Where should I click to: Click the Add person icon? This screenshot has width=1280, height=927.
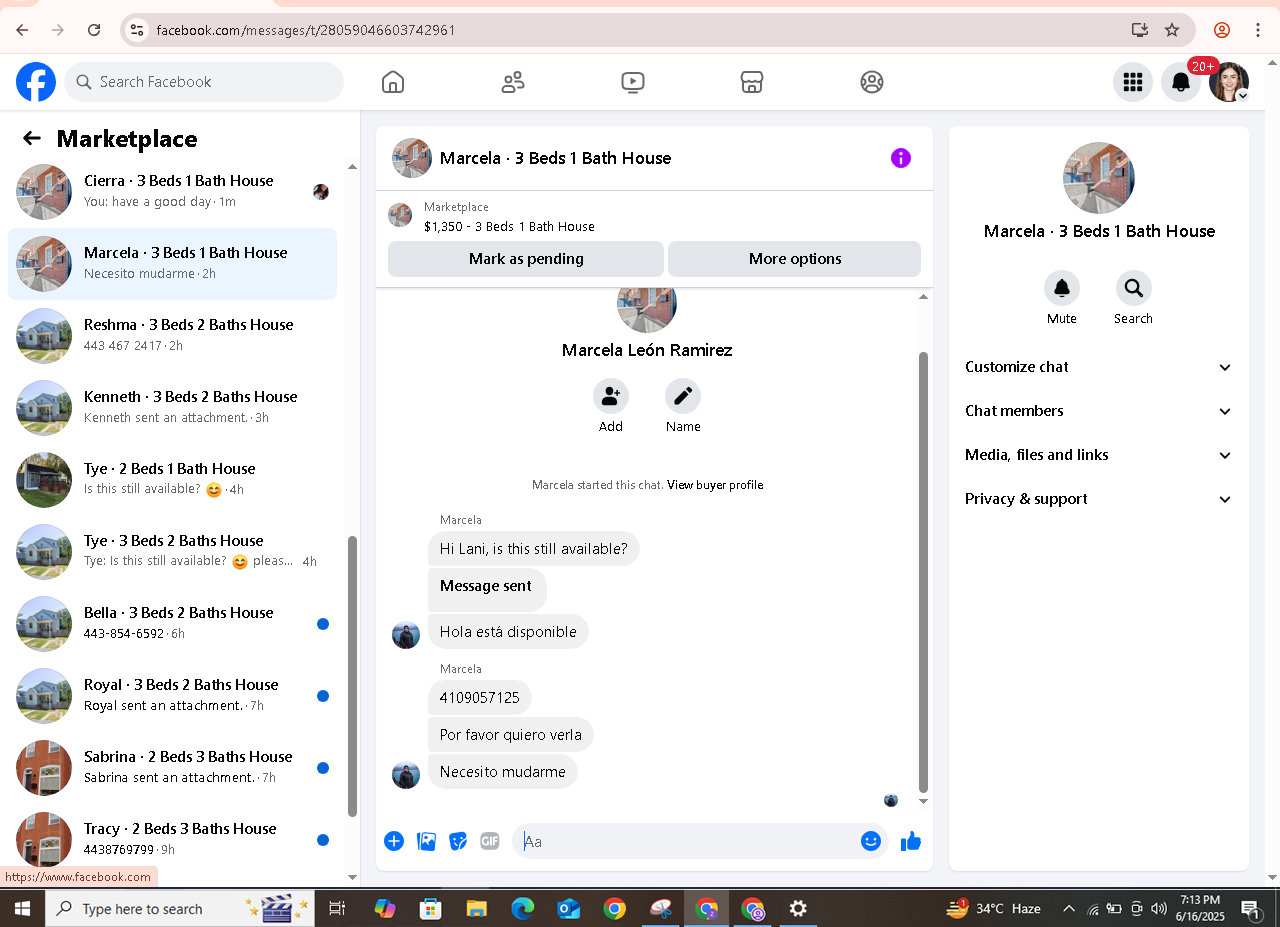(x=611, y=396)
